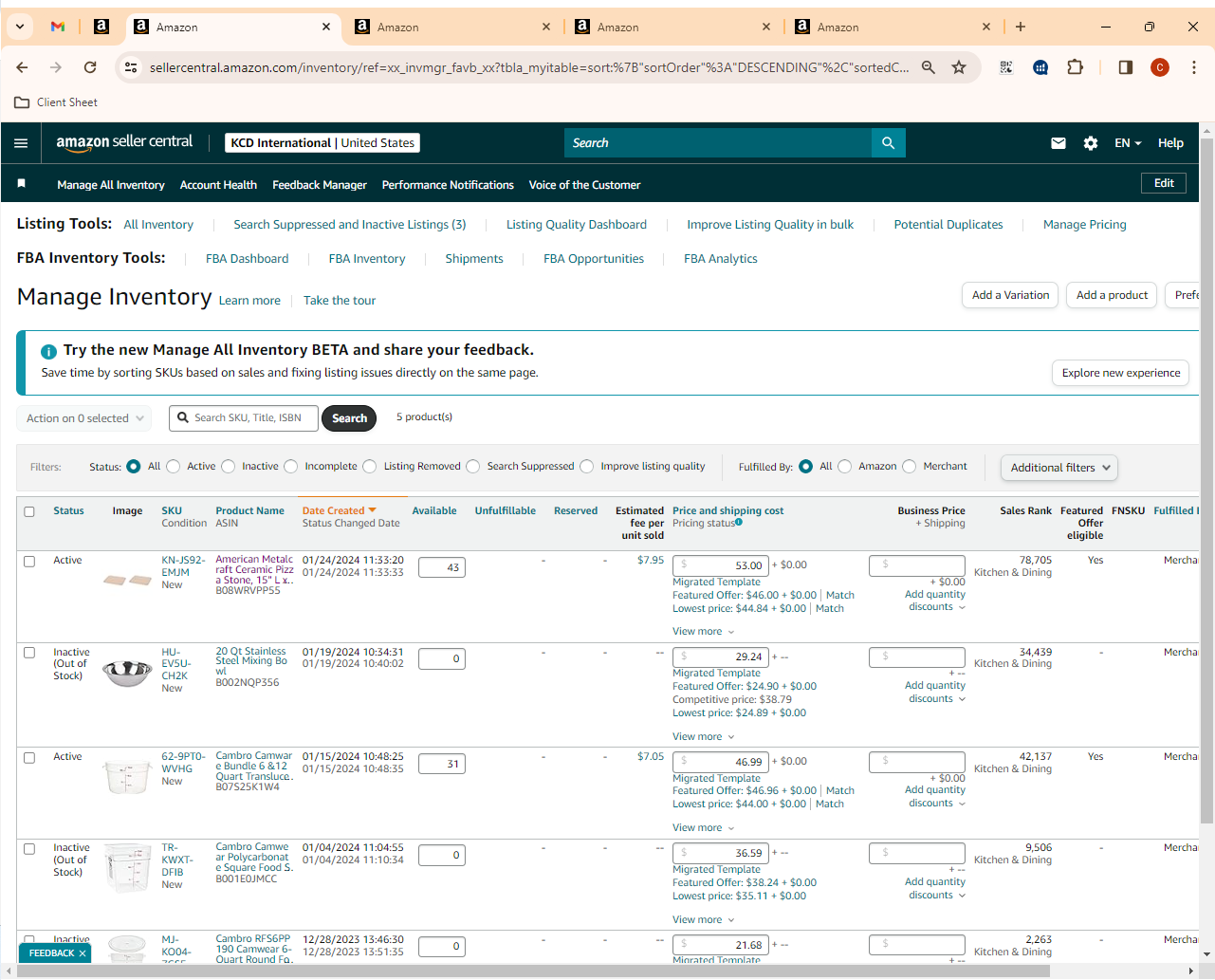1215x980 pixels.
Task: Open the Listing Quality Dashboard link
Action: (x=577, y=225)
